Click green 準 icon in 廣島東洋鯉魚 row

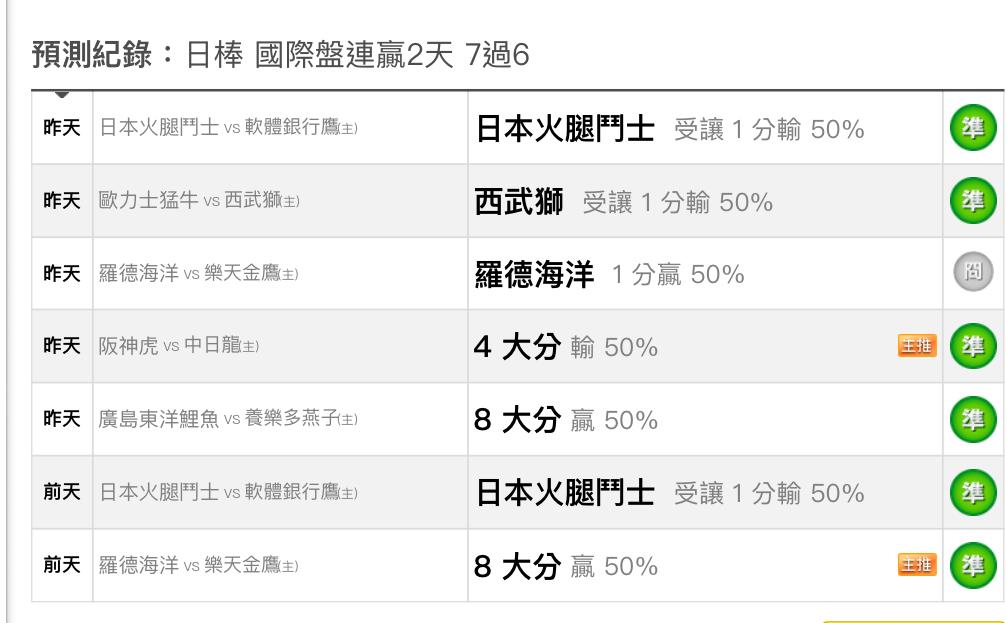[973, 420]
